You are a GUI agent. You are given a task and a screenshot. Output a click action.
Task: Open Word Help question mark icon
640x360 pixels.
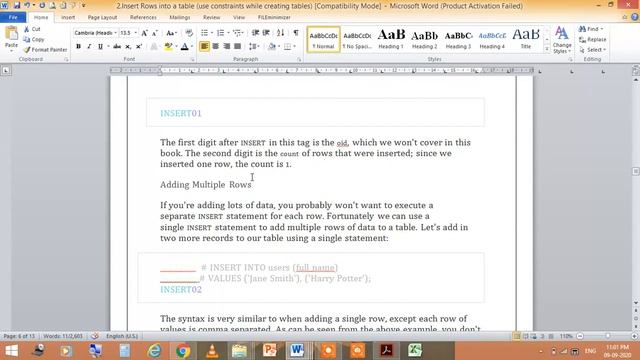(x=635, y=17)
